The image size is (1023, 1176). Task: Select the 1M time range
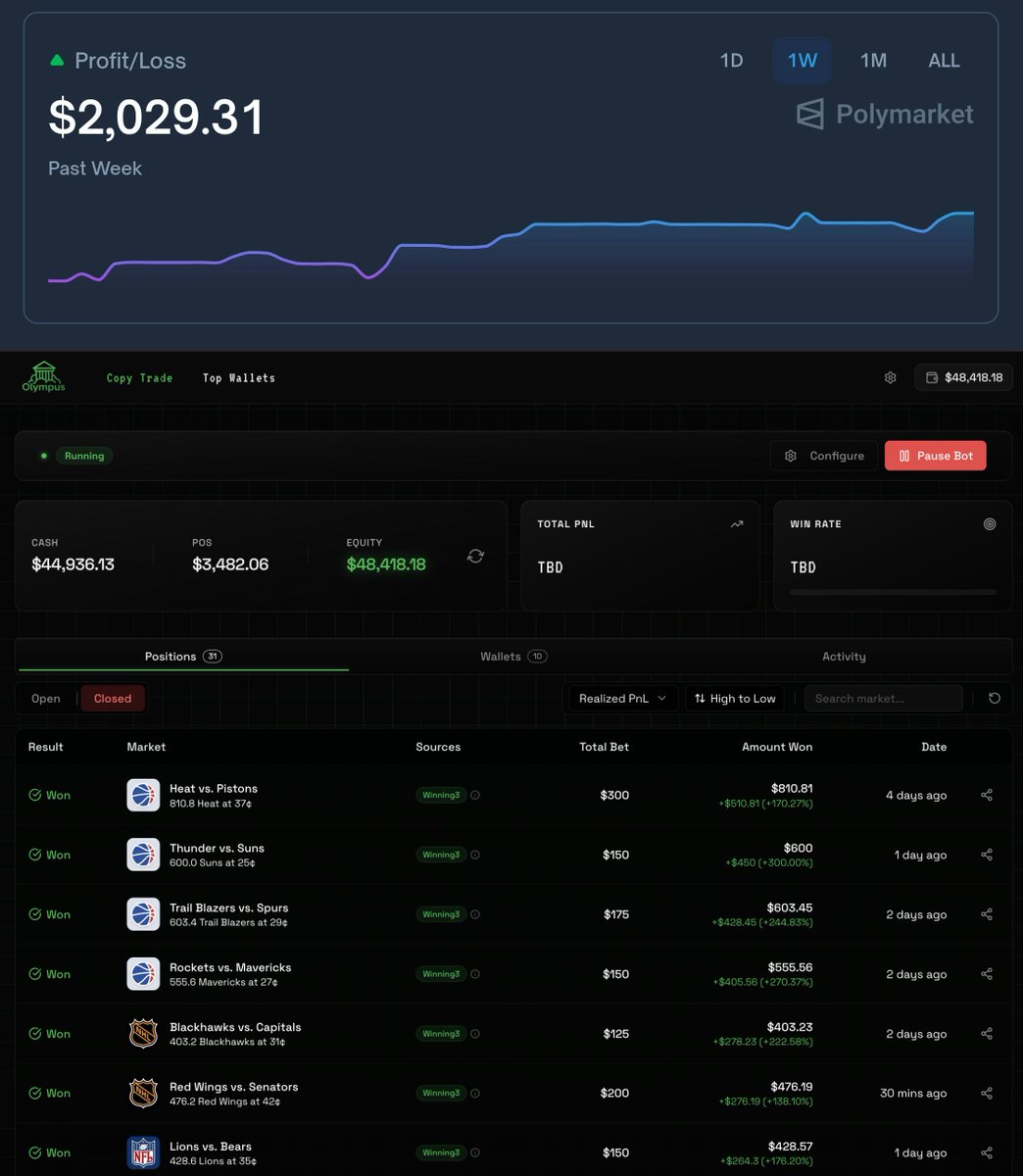[873, 61]
